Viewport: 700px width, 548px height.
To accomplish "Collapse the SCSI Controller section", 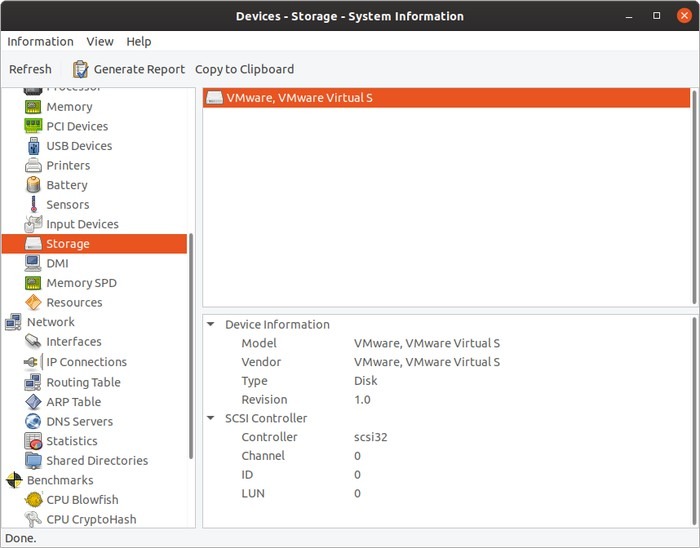I will (x=211, y=418).
